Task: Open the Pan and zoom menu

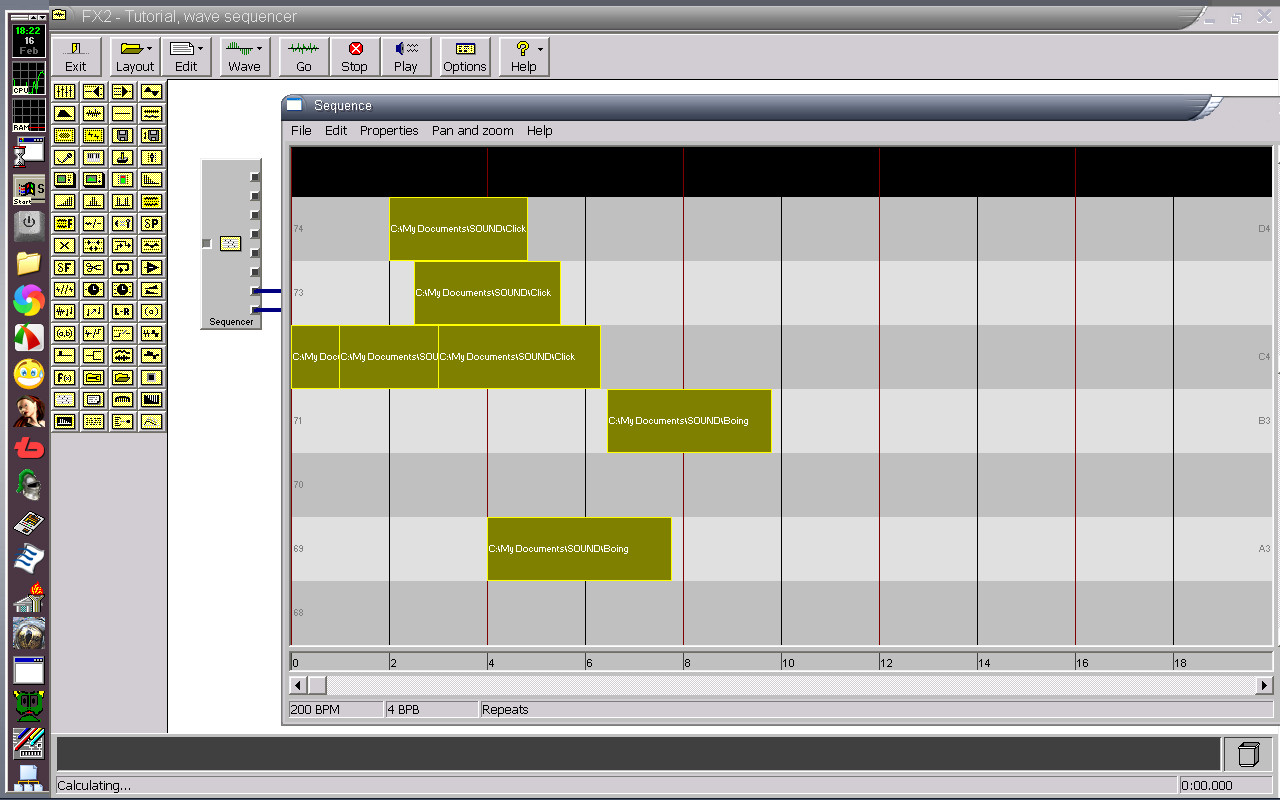Action: (x=473, y=131)
